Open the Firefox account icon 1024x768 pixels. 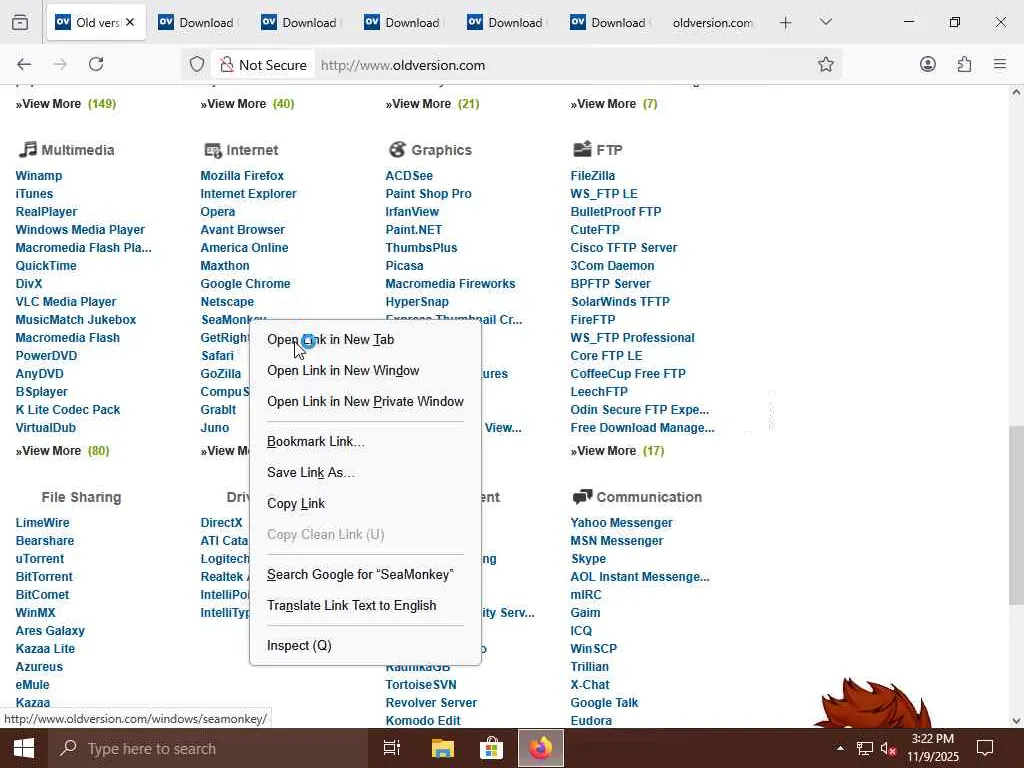(x=927, y=64)
